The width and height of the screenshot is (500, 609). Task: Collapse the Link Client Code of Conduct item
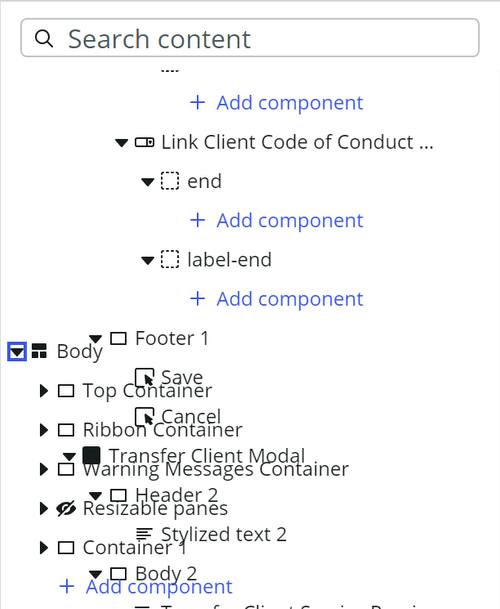(122, 143)
